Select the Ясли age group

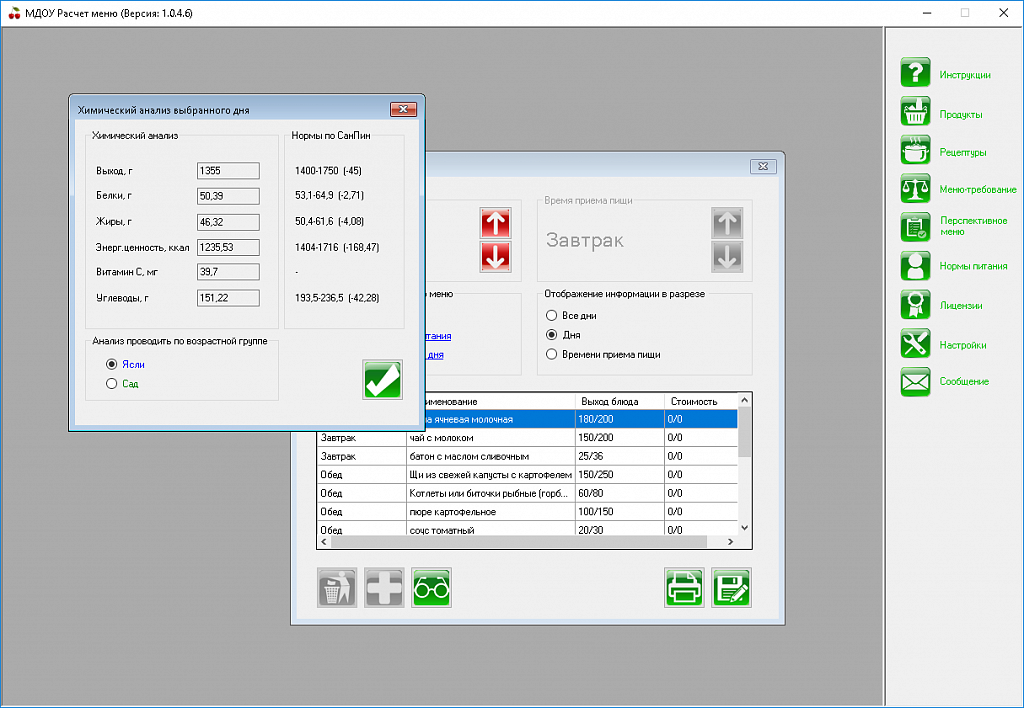pyautogui.click(x=112, y=365)
